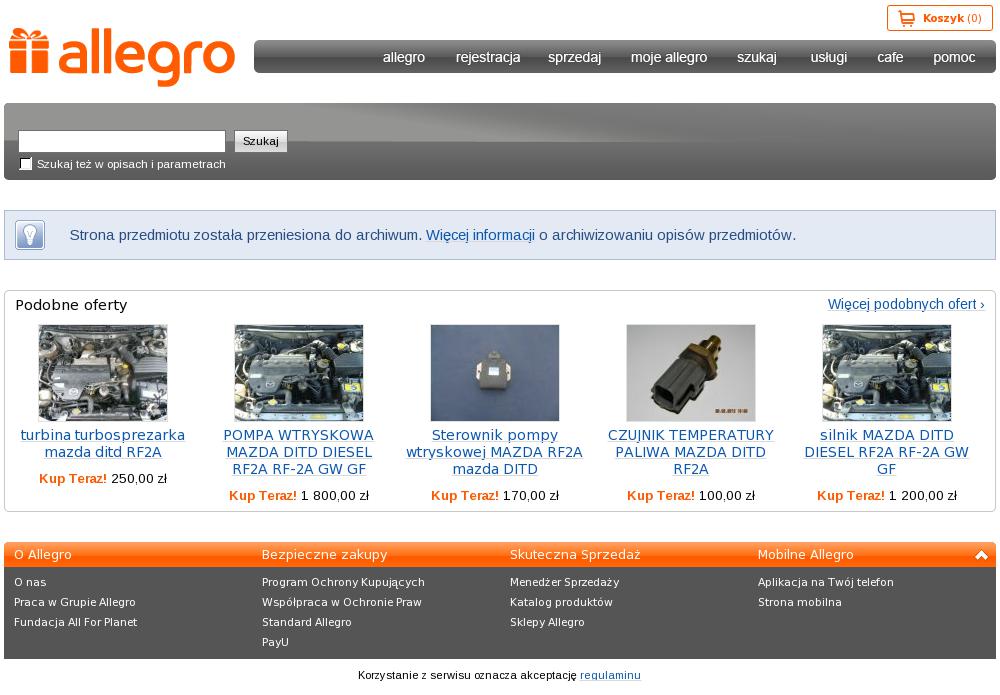Open the Sterownik pompy product thumbnail
1000x695 pixels.
click(x=495, y=373)
